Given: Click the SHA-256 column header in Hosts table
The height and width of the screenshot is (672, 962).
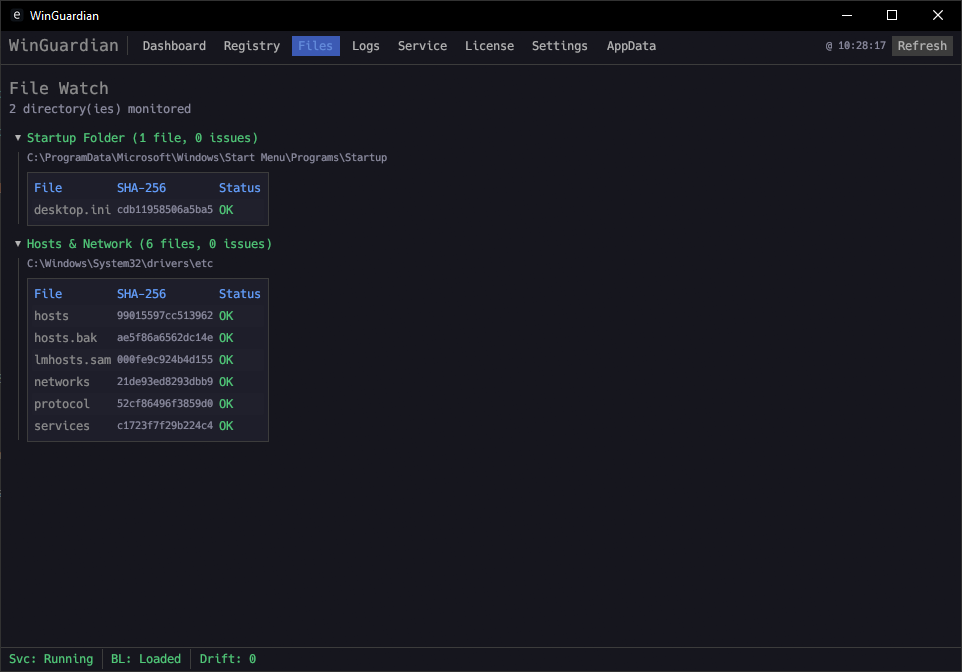Looking at the screenshot, I should (141, 294).
